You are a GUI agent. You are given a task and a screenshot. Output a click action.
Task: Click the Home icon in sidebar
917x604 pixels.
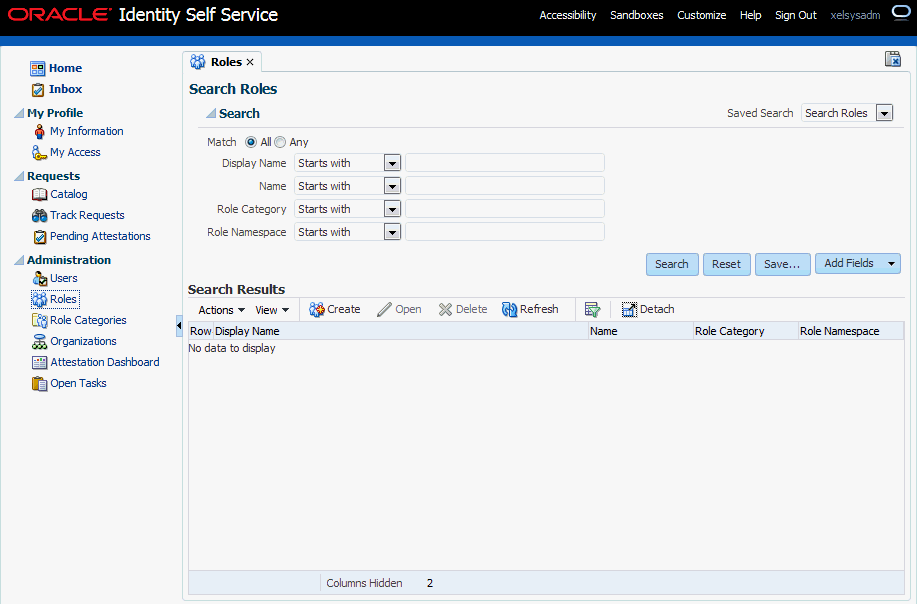(37, 68)
